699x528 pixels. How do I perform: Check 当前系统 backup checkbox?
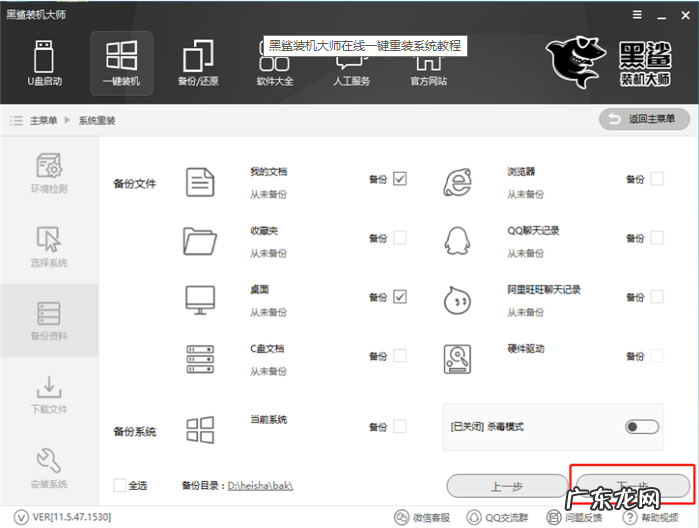(400, 426)
